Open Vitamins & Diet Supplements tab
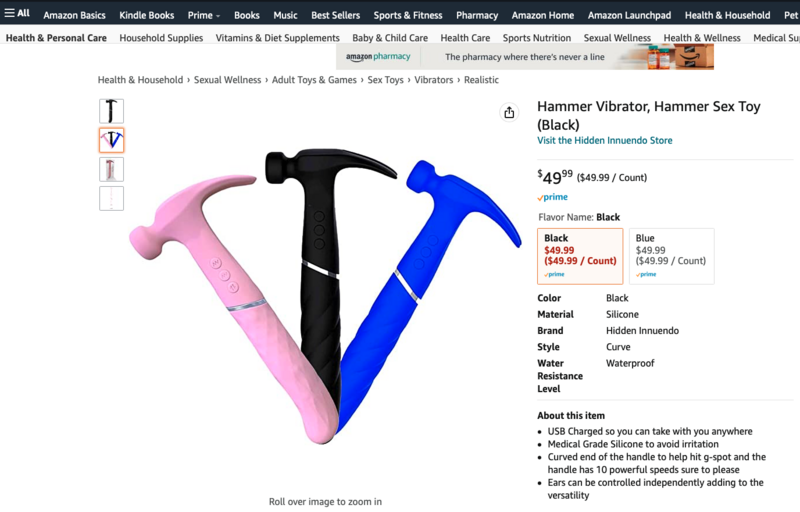Image resolution: width=800 pixels, height=512 pixels. coord(277,38)
